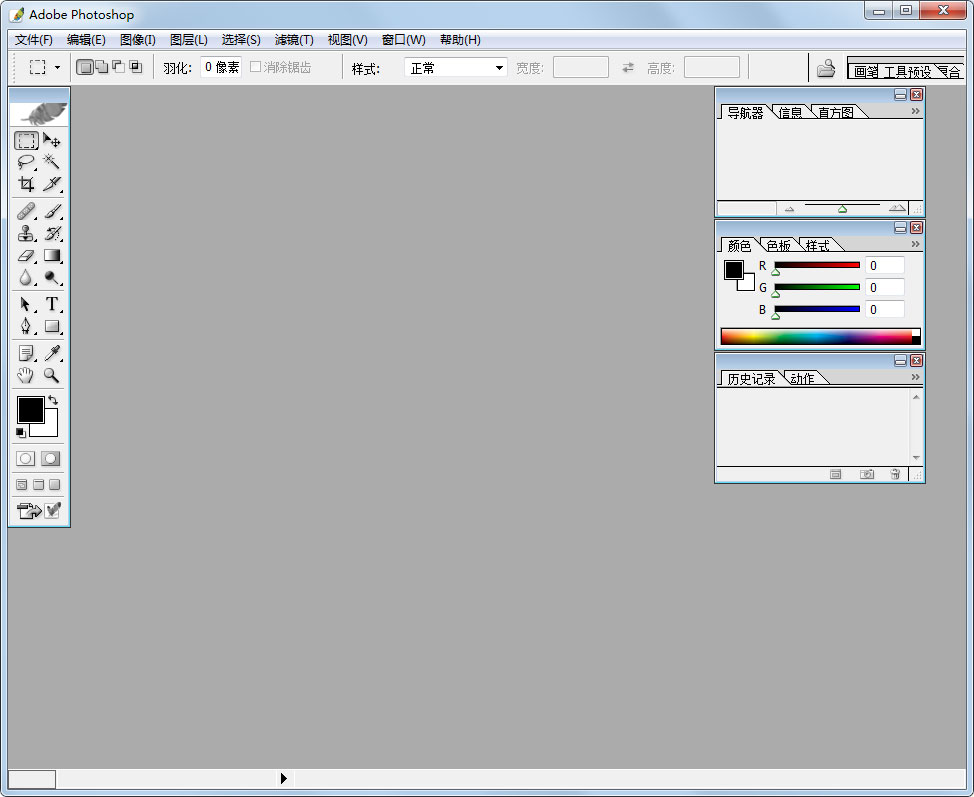Expand Color panel options menu arrow

point(915,244)
